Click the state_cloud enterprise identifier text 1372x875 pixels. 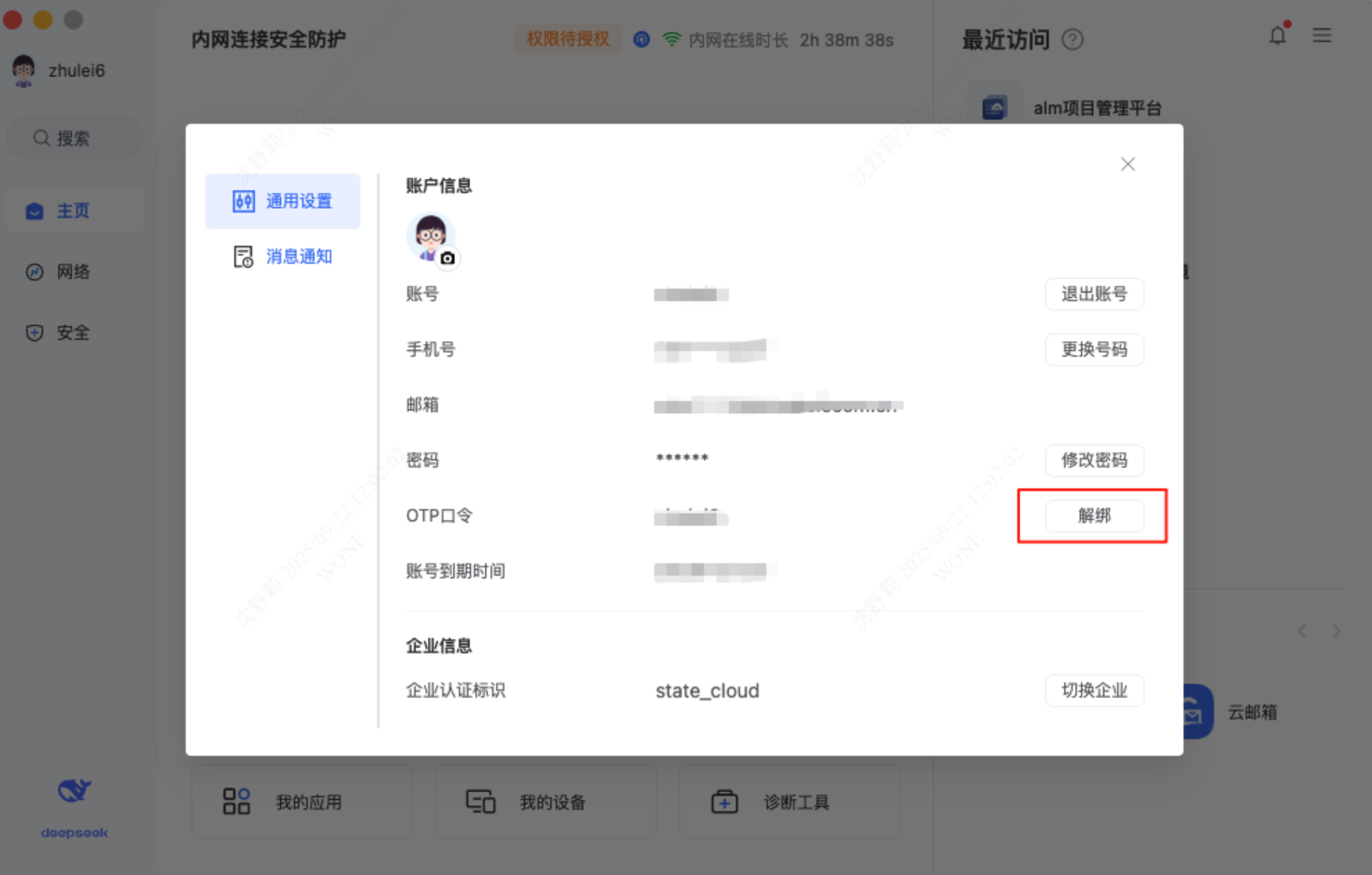point(708,691)
